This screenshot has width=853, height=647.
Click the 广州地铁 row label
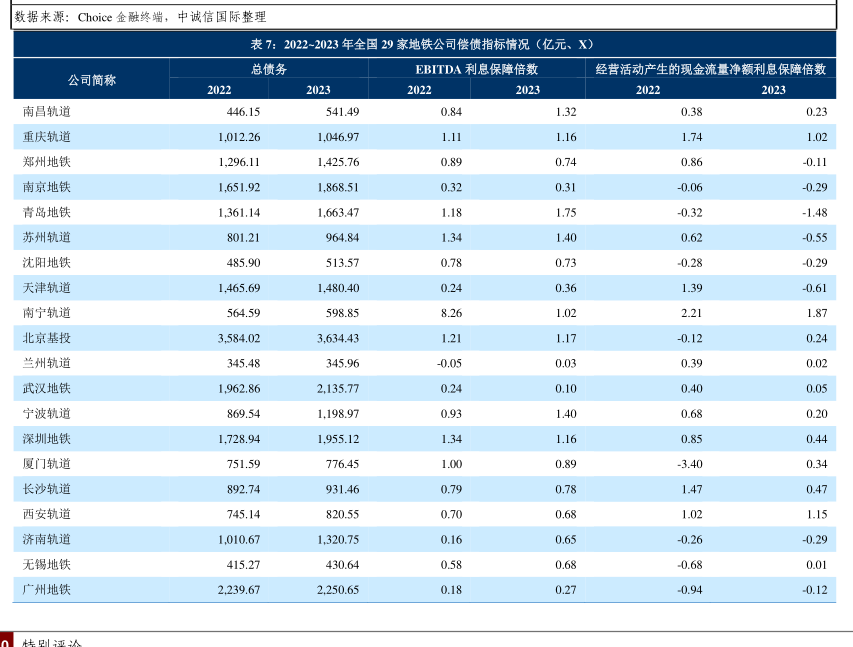[x=47, y=590]
